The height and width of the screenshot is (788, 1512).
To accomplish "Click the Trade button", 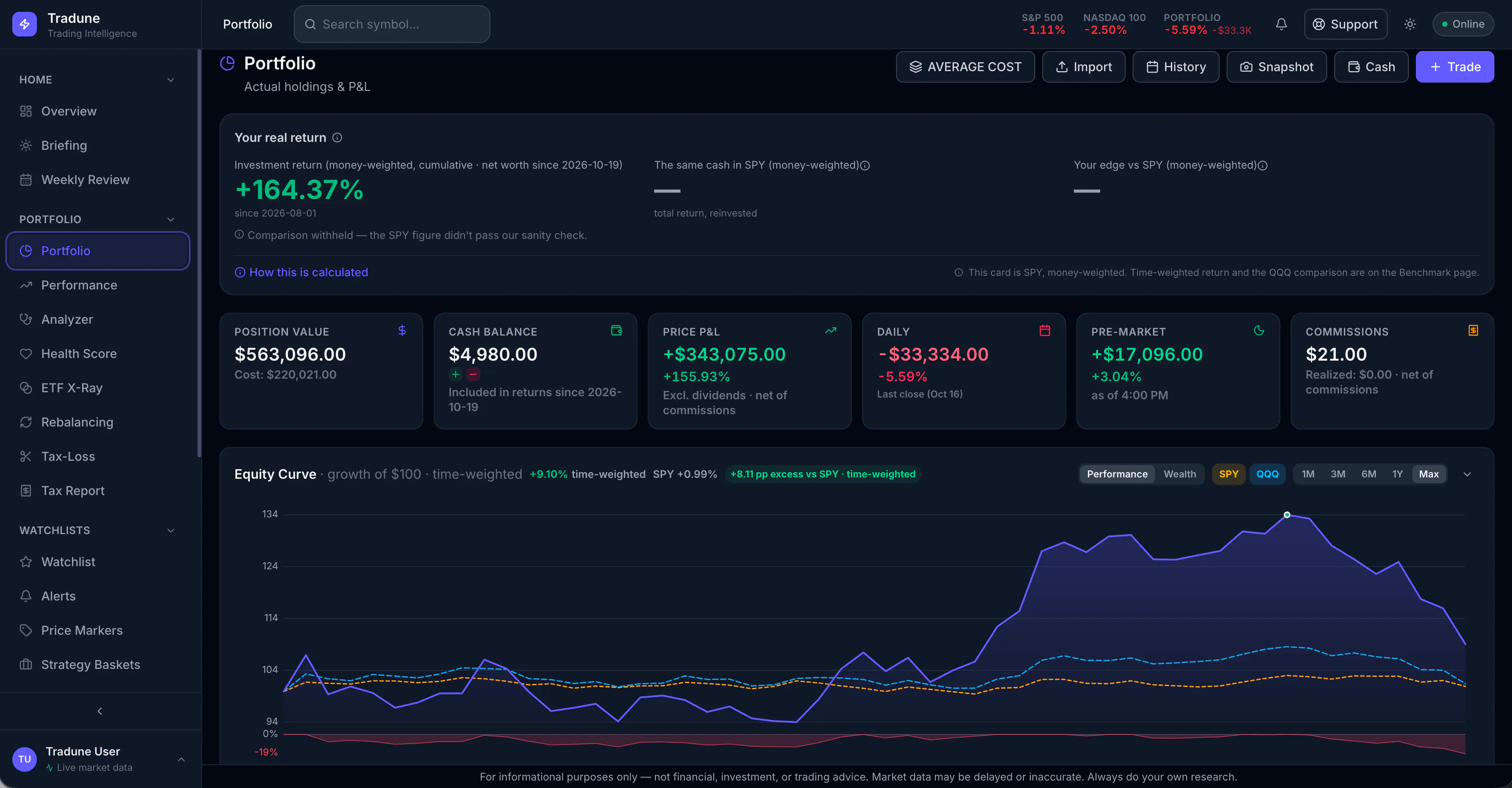I will (1454, 67).
